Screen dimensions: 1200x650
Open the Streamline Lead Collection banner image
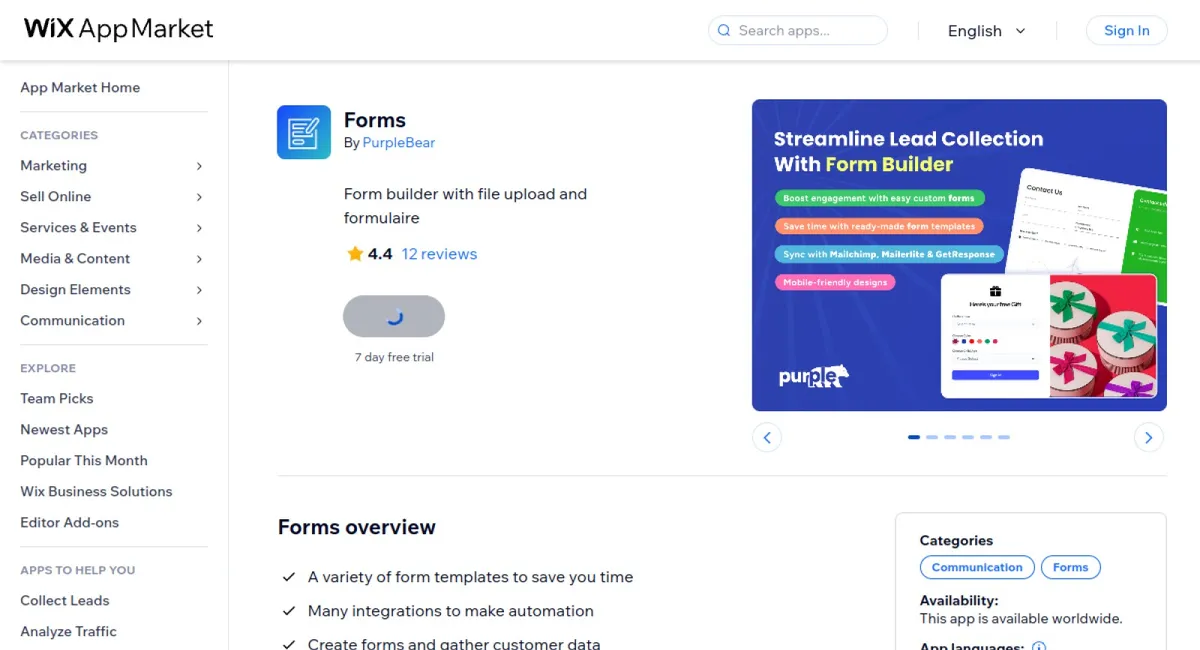[x=959, y=255]
